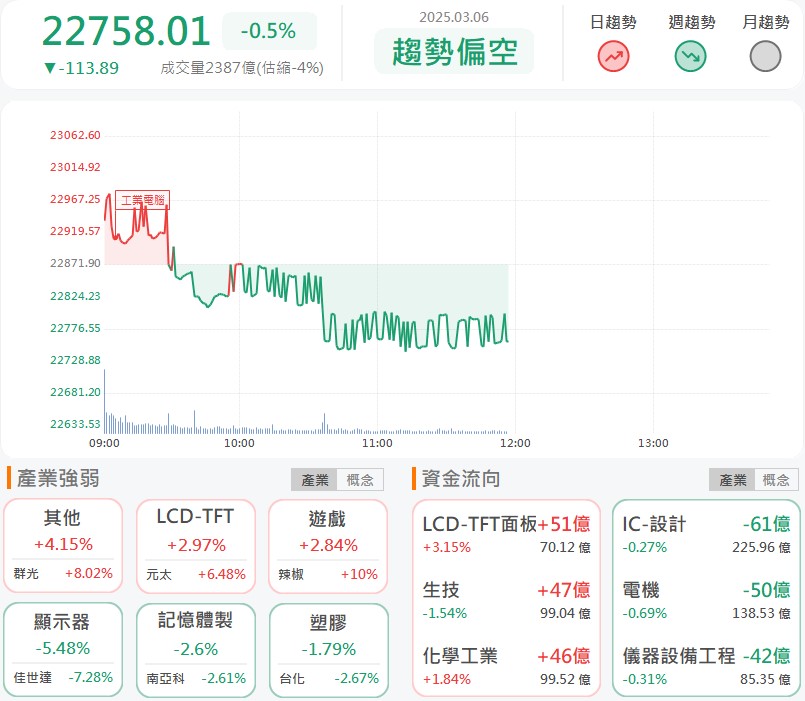Select the 產業 tab in 資金流向 section
Image resolution: width=805 pixels, height=701 pixels.
coord(732,480)
